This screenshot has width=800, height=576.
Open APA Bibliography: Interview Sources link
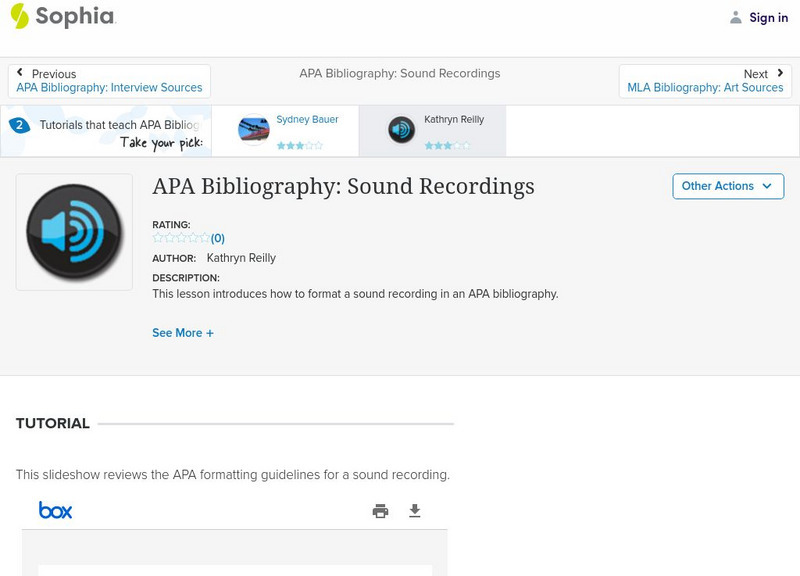(112, 87)
